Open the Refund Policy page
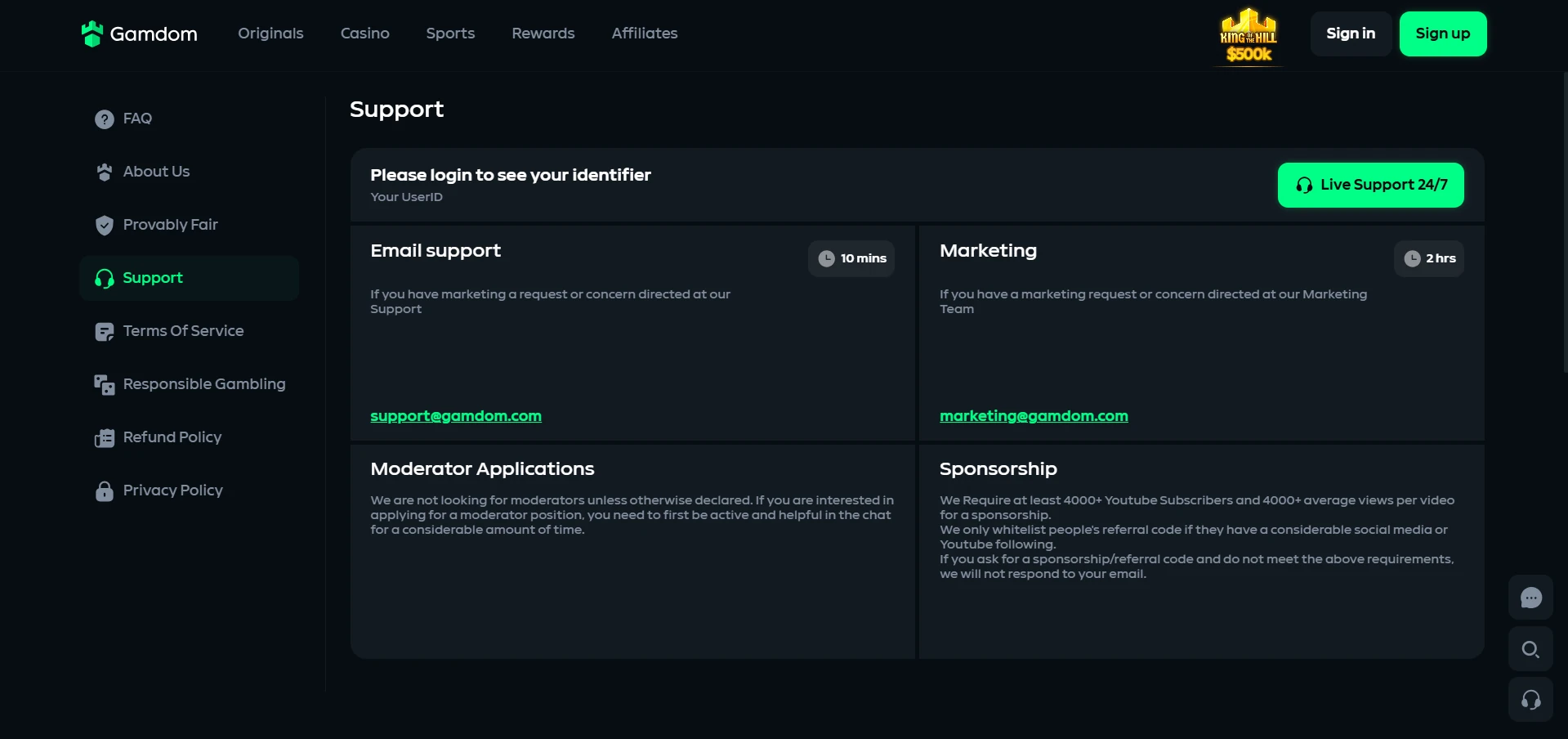This screenshot has width=1568, height=739. (190, 438)
